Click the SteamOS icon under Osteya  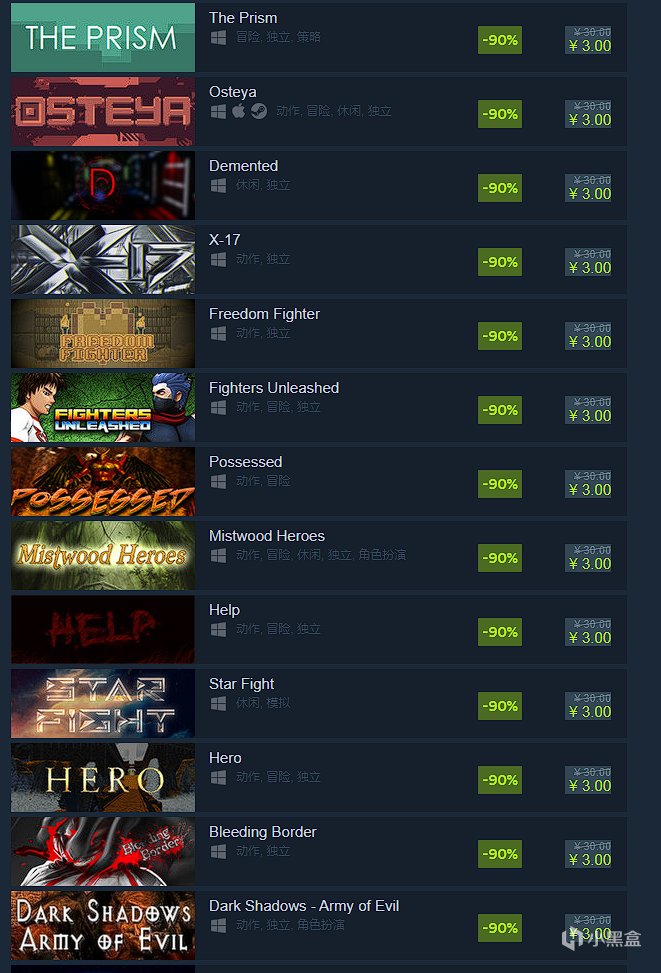tap(259, 111)
